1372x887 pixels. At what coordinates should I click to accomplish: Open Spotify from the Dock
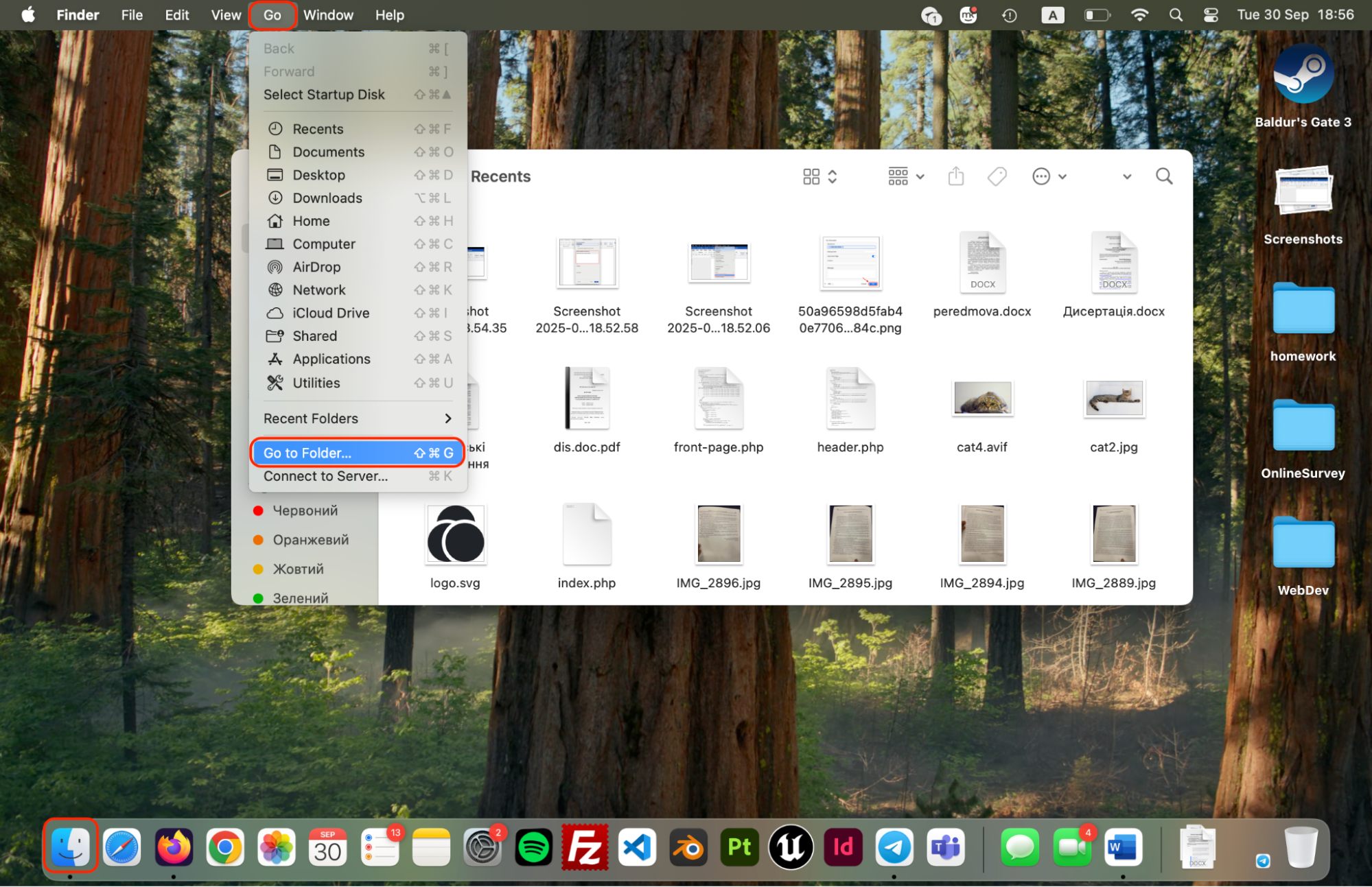pos(533,847)
